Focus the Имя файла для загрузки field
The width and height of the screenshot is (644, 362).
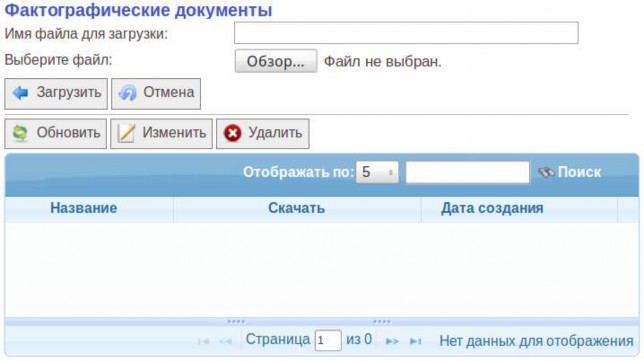pyautogui.click(x=406, y=33)
